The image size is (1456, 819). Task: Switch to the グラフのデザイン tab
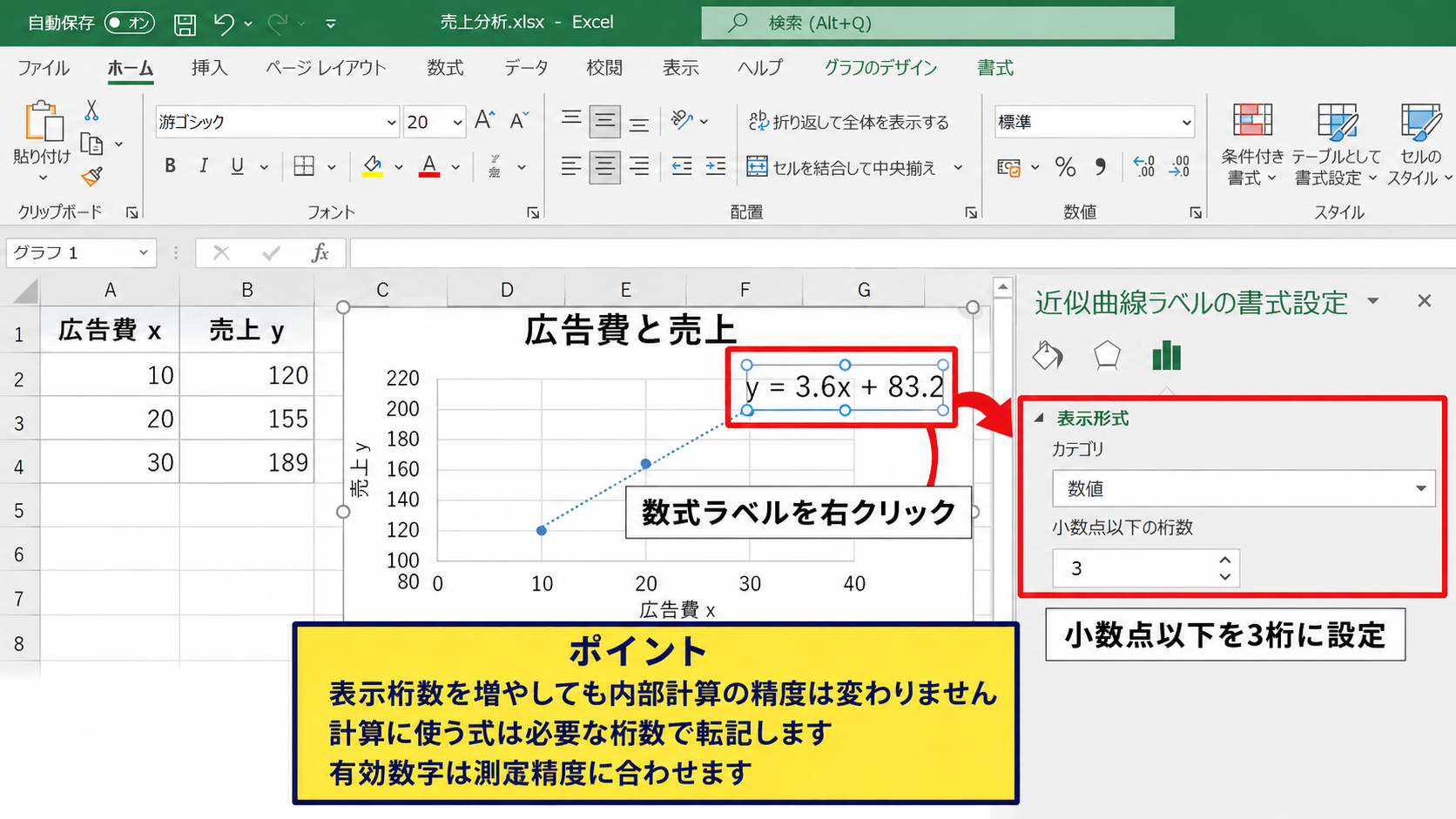click(880, 68)
